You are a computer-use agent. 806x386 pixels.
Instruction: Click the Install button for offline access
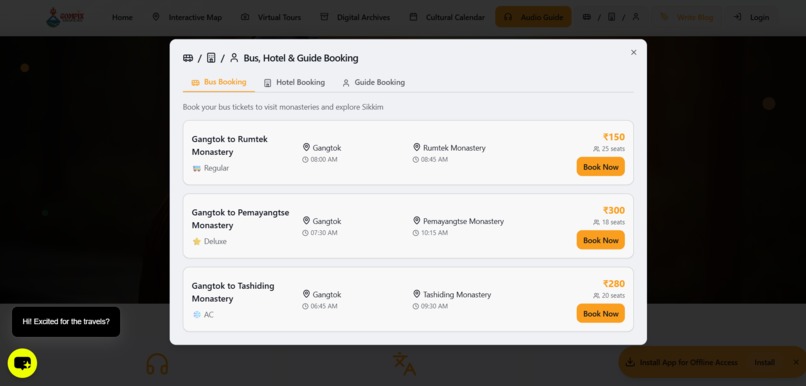click(x=764, y=363)
